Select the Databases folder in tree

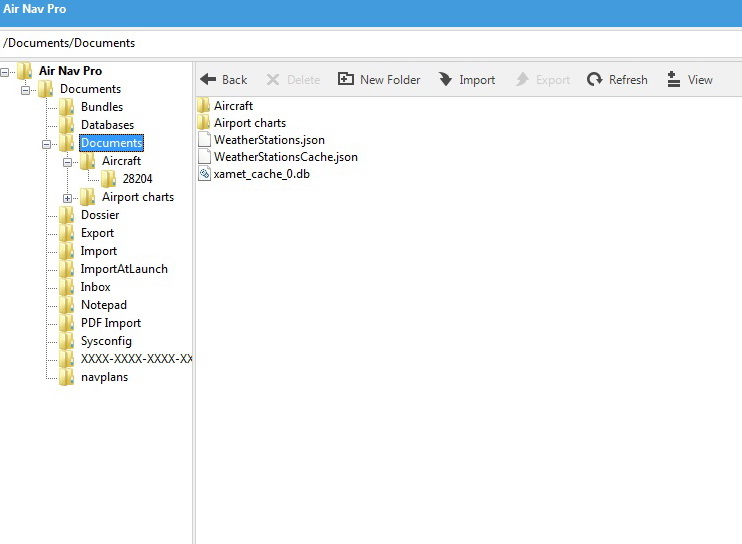pyautogui.click(x=106, y=125)
